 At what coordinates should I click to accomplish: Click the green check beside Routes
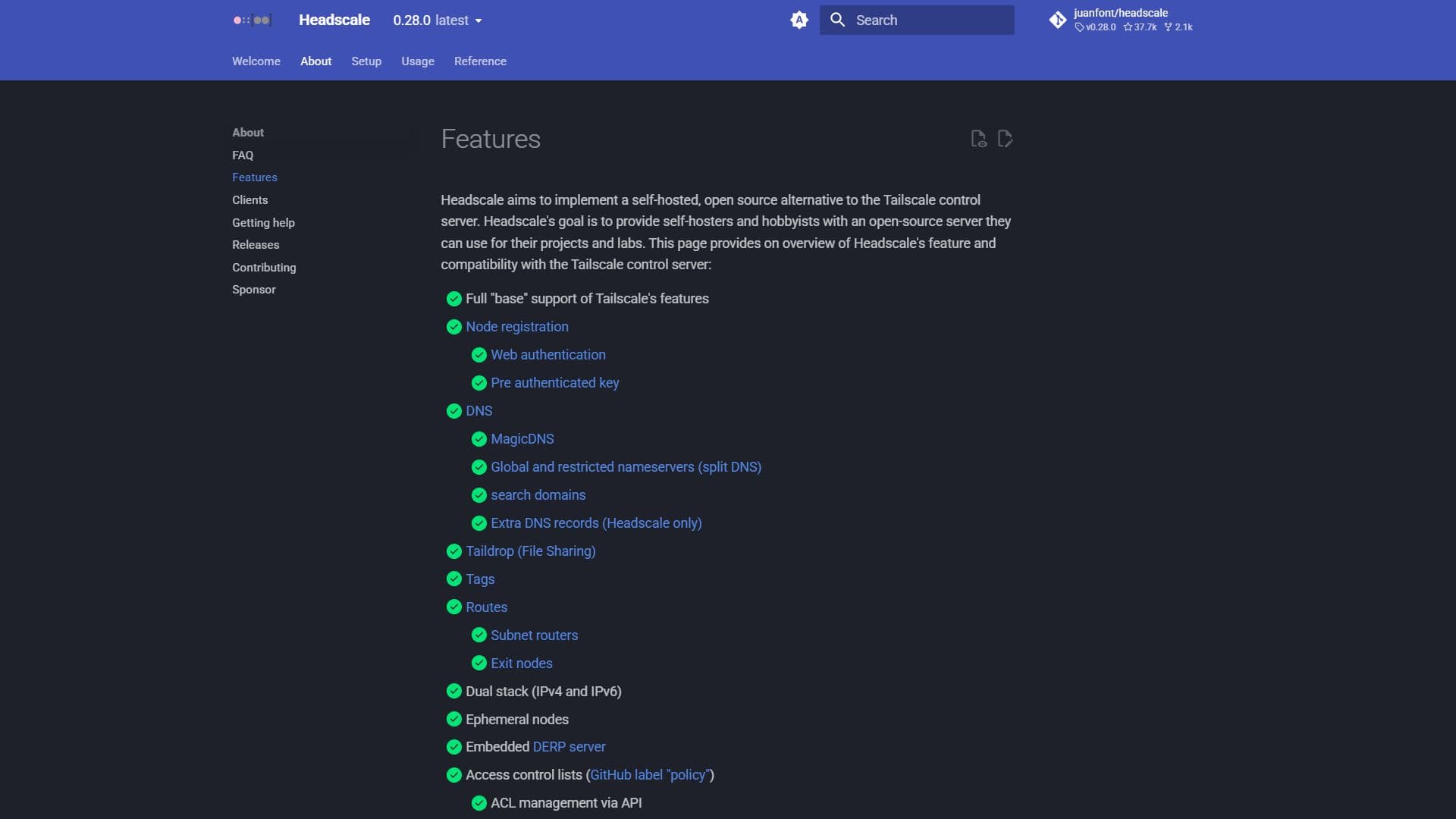(454, 607)
